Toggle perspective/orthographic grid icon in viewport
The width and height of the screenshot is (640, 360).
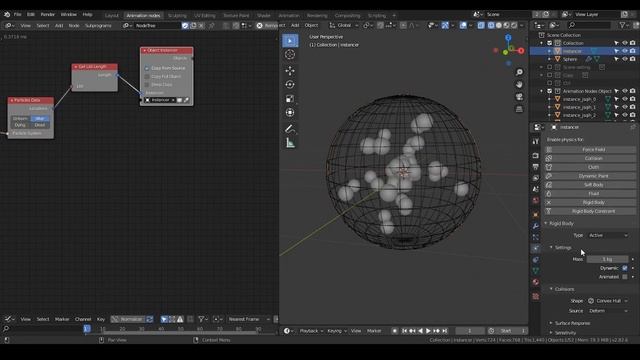click(x=519, y=109)
